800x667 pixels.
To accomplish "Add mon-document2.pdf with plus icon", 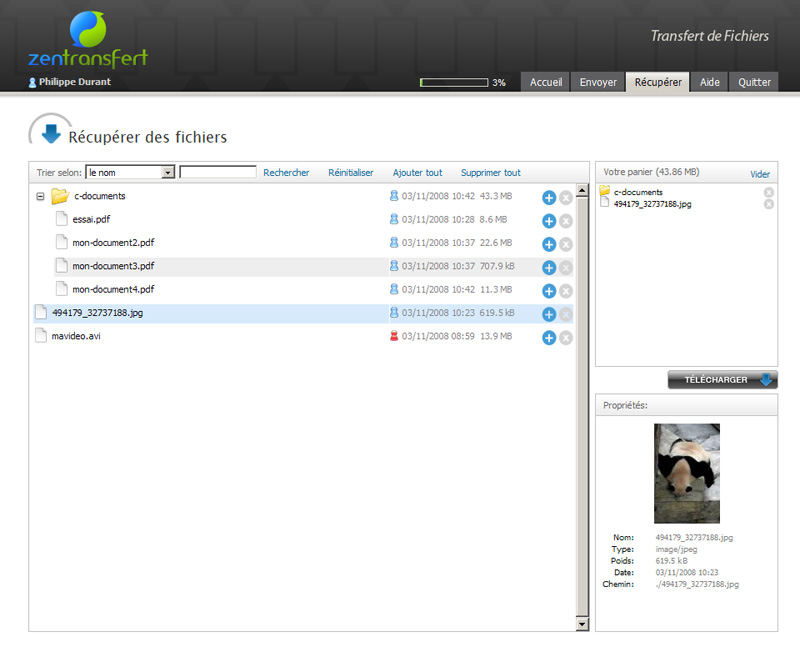I will (549, 244).
